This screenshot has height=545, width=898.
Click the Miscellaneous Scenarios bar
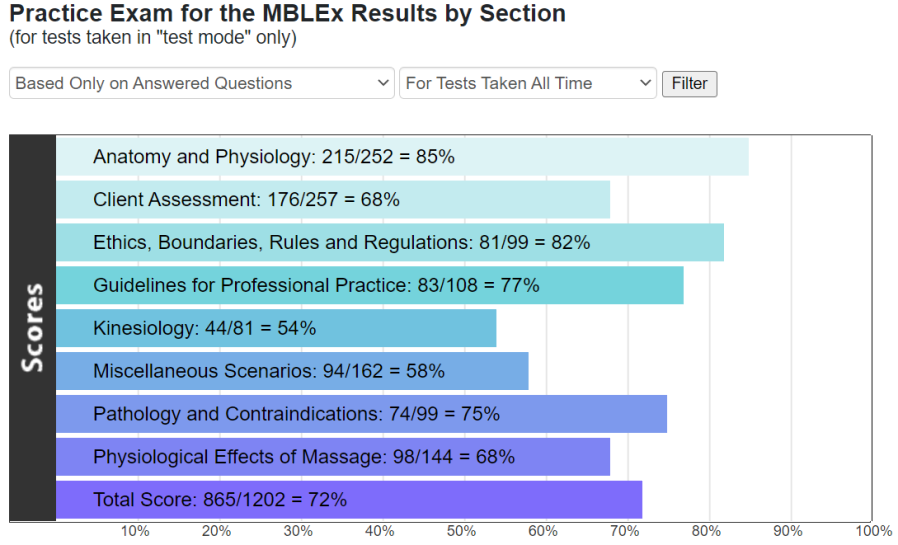point(292,371)
